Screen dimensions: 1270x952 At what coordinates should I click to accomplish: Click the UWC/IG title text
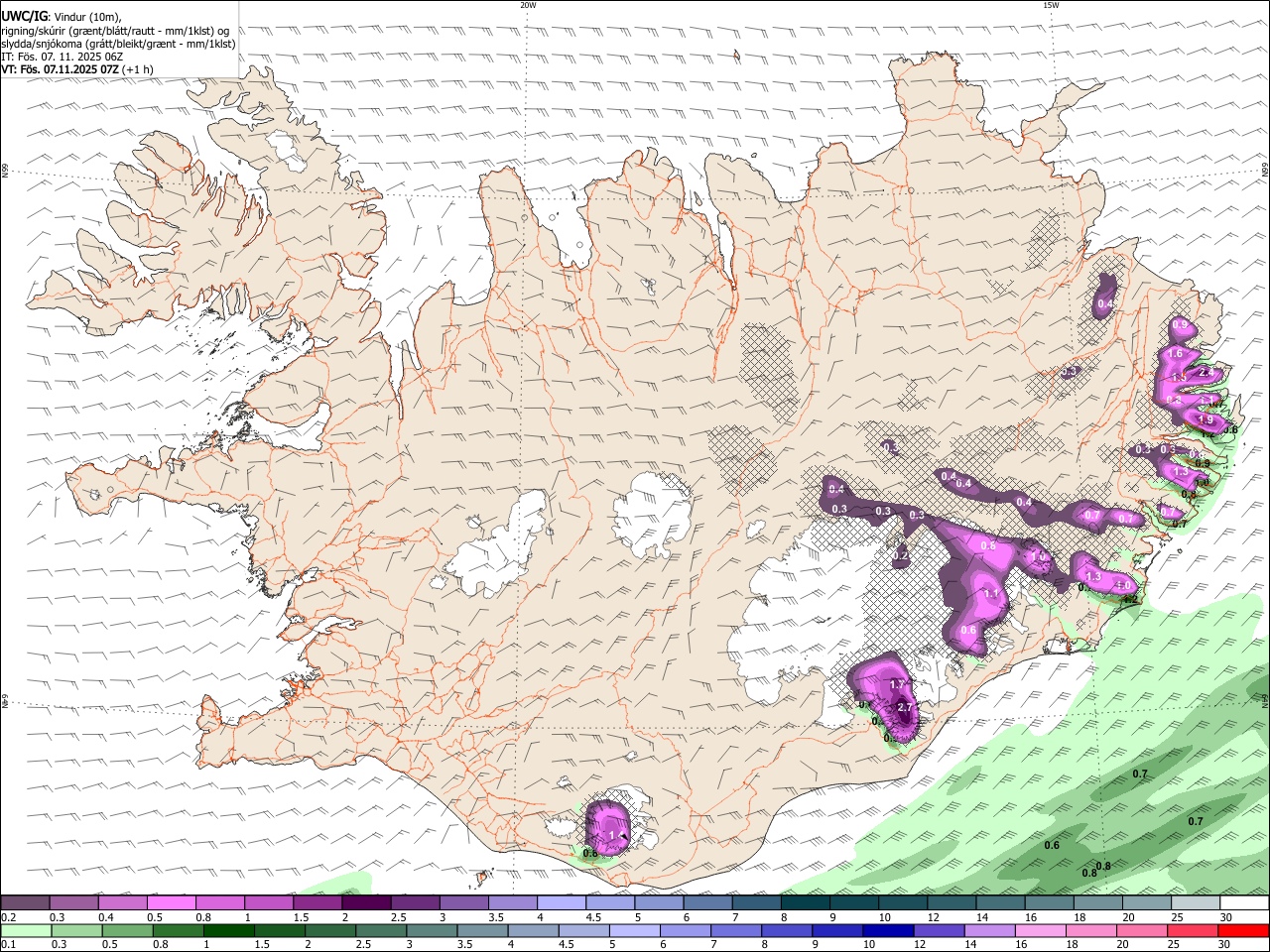(x=24, y=17)
